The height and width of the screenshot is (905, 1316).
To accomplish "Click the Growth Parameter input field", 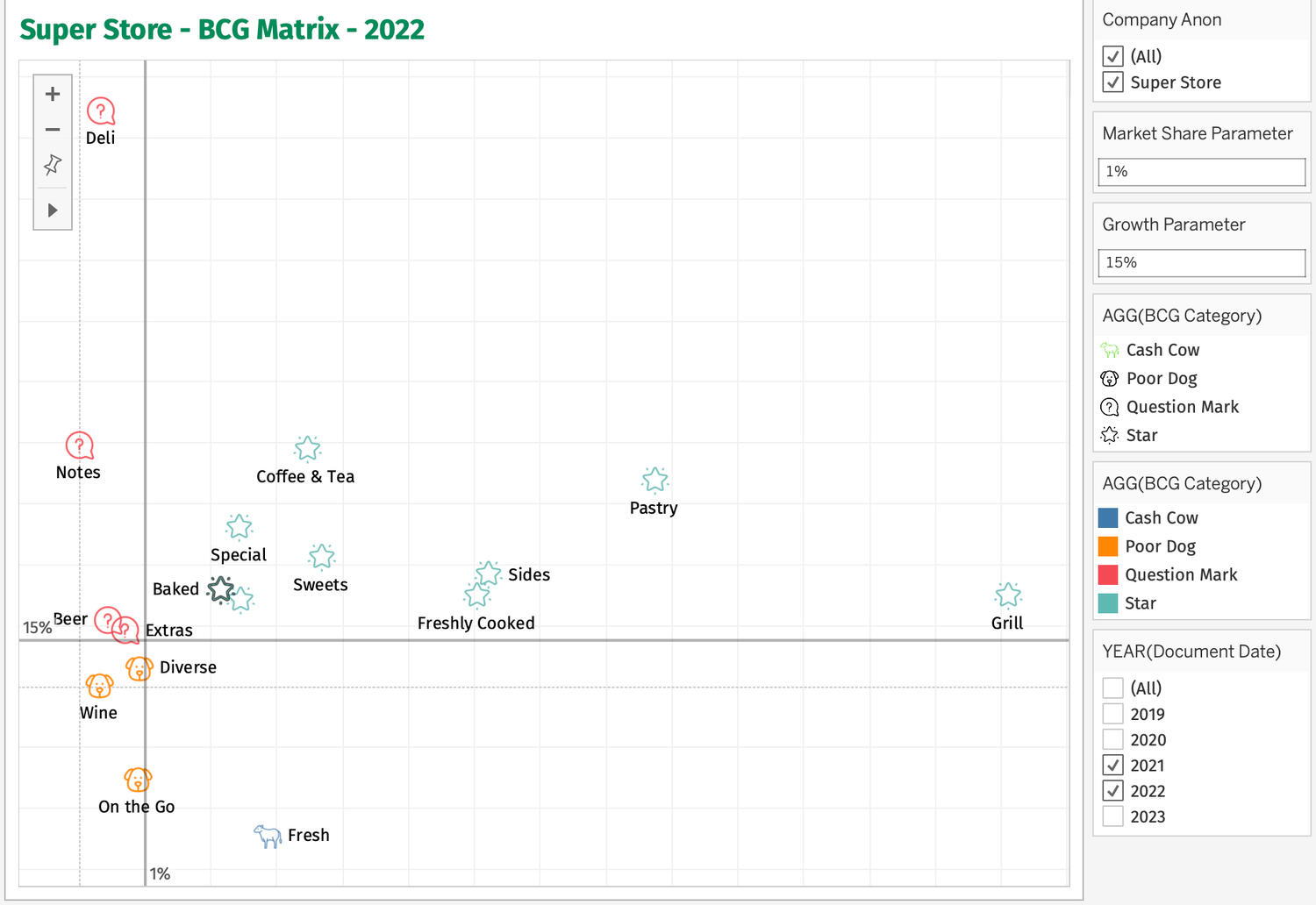I will 1201,263.
